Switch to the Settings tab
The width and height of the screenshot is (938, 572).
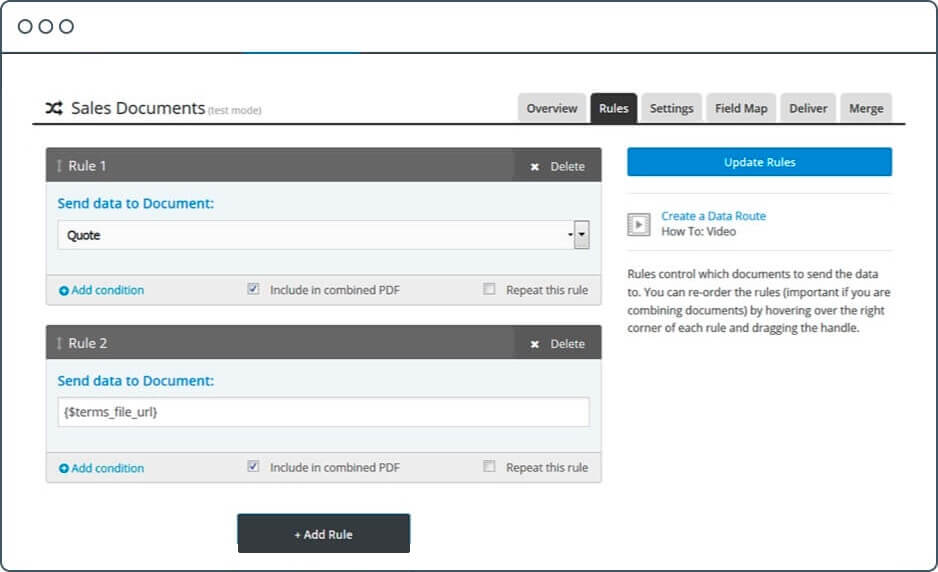coord(671,108)
